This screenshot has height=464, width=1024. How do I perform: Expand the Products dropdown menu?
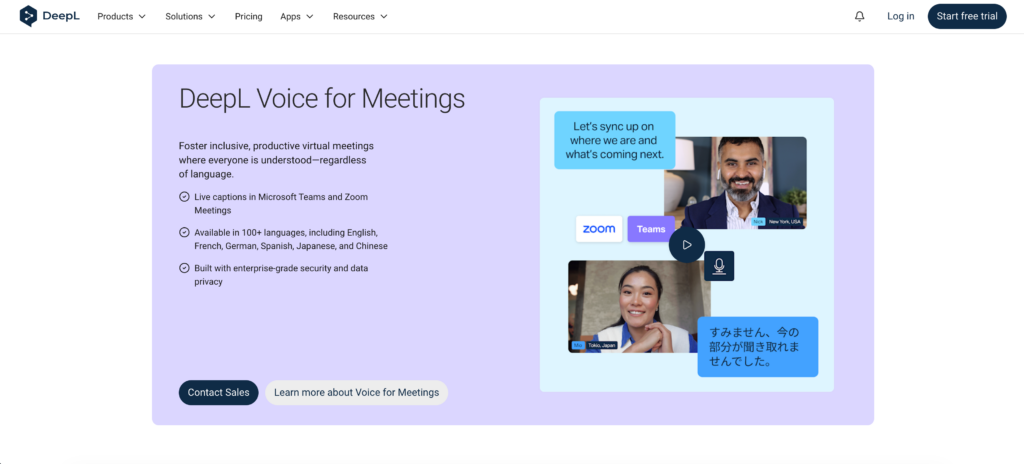pos(121,16)
